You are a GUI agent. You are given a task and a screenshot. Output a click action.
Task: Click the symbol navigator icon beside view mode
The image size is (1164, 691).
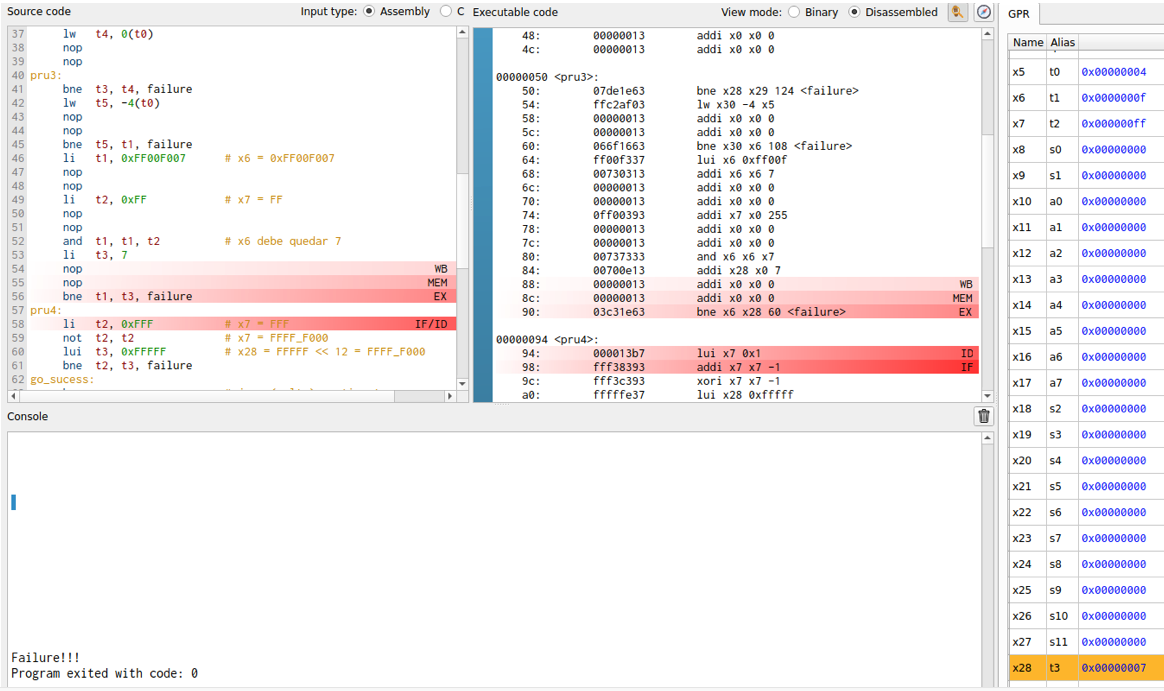958,12
